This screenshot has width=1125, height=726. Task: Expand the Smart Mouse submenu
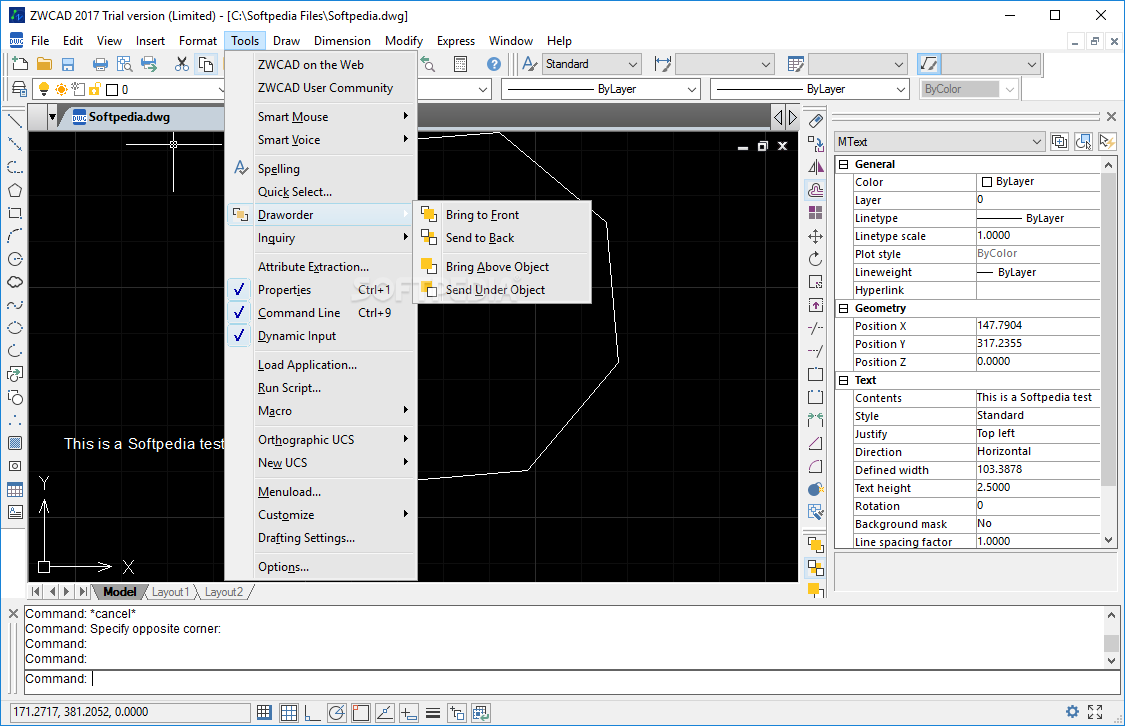[x=321, y=116]
